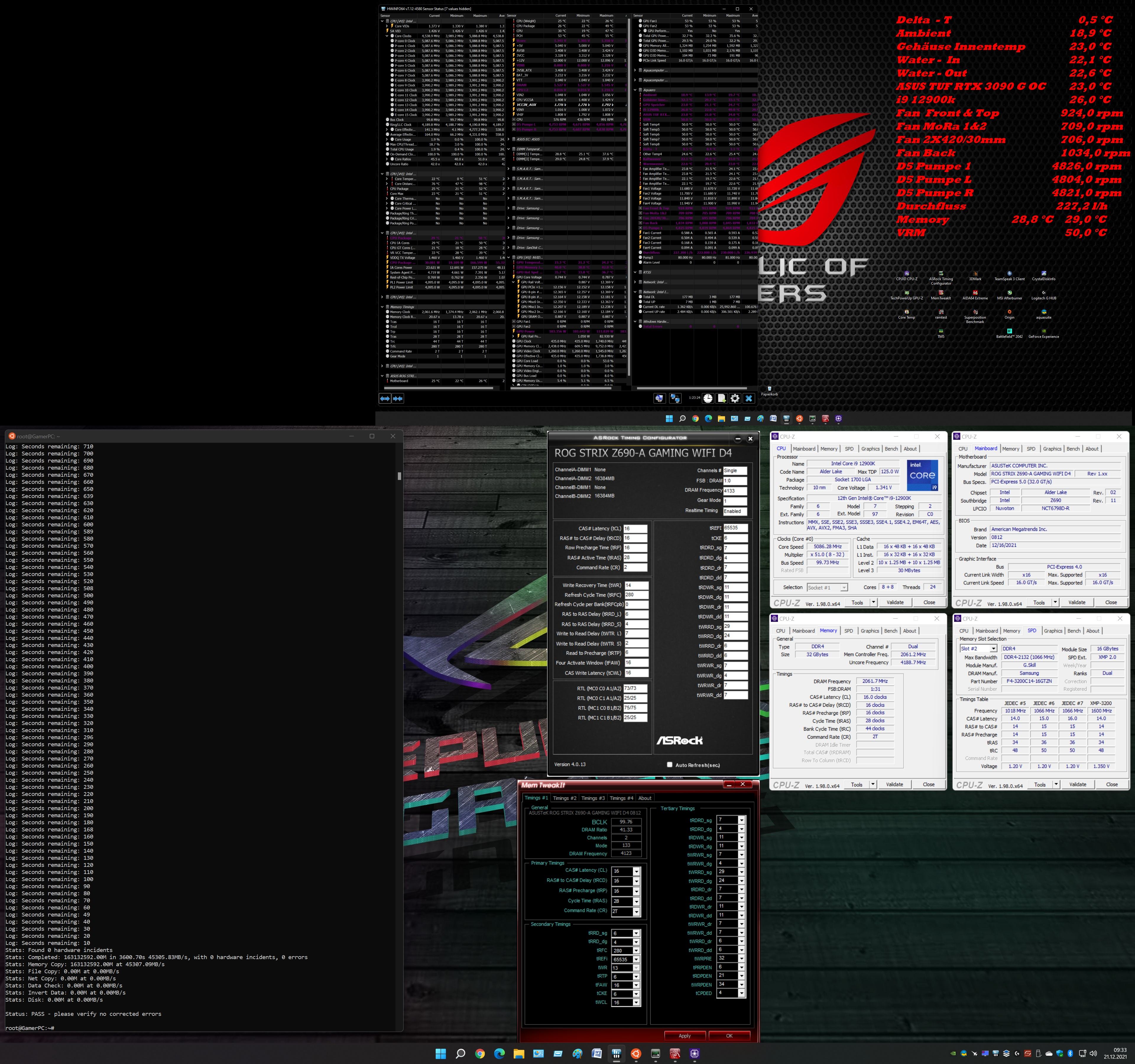1135x1064 pixels.
Task: Open ramtest desktop shortcut
Action: point(941,314)
